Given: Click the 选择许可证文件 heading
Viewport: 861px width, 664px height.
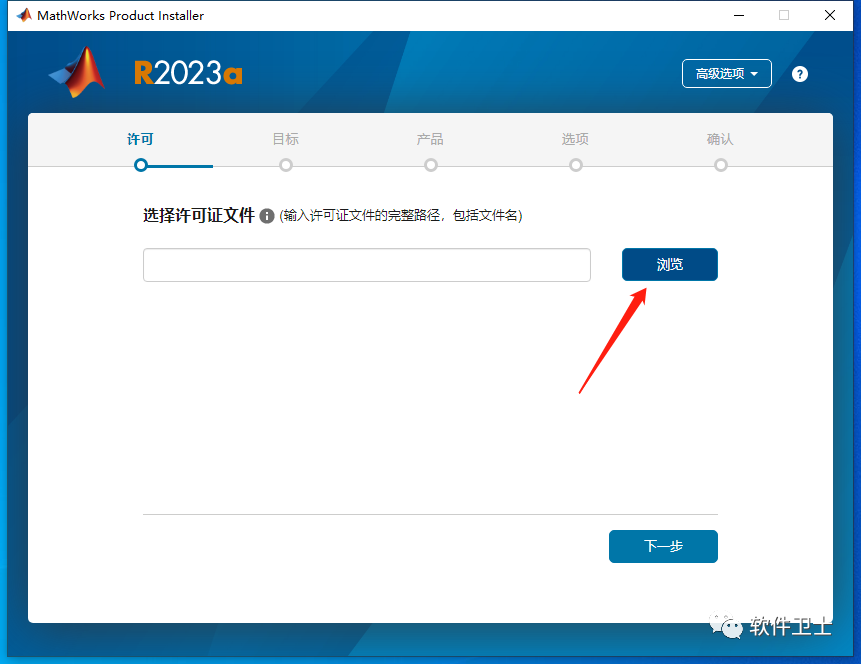Looking at the screenshot, I should [199, 215].
